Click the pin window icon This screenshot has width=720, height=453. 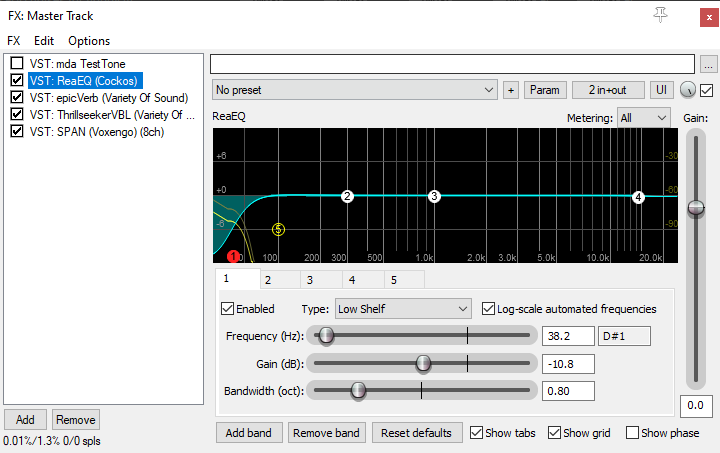tap(660, 15)
